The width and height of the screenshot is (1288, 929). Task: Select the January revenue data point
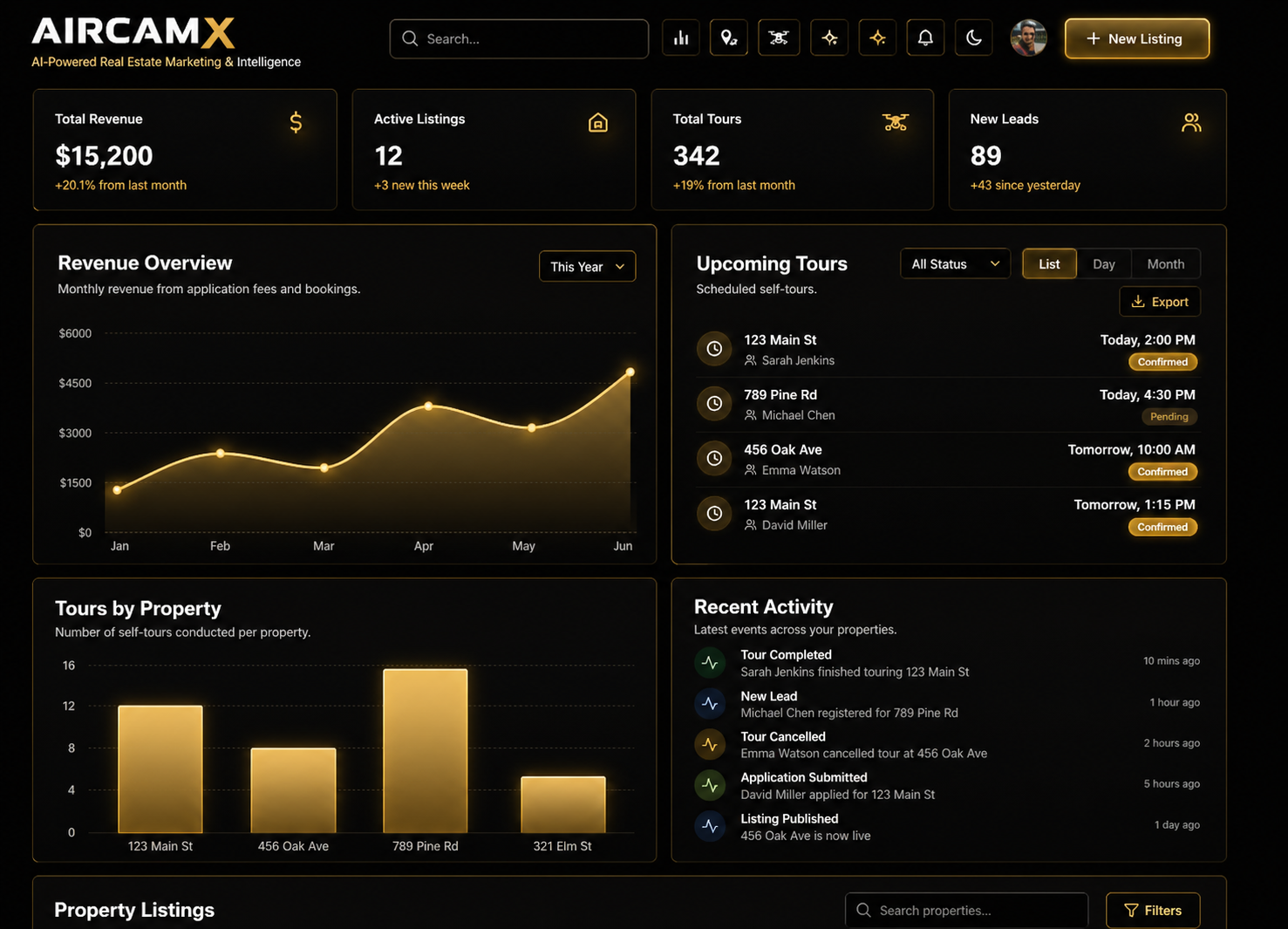[x=118, y=489]
